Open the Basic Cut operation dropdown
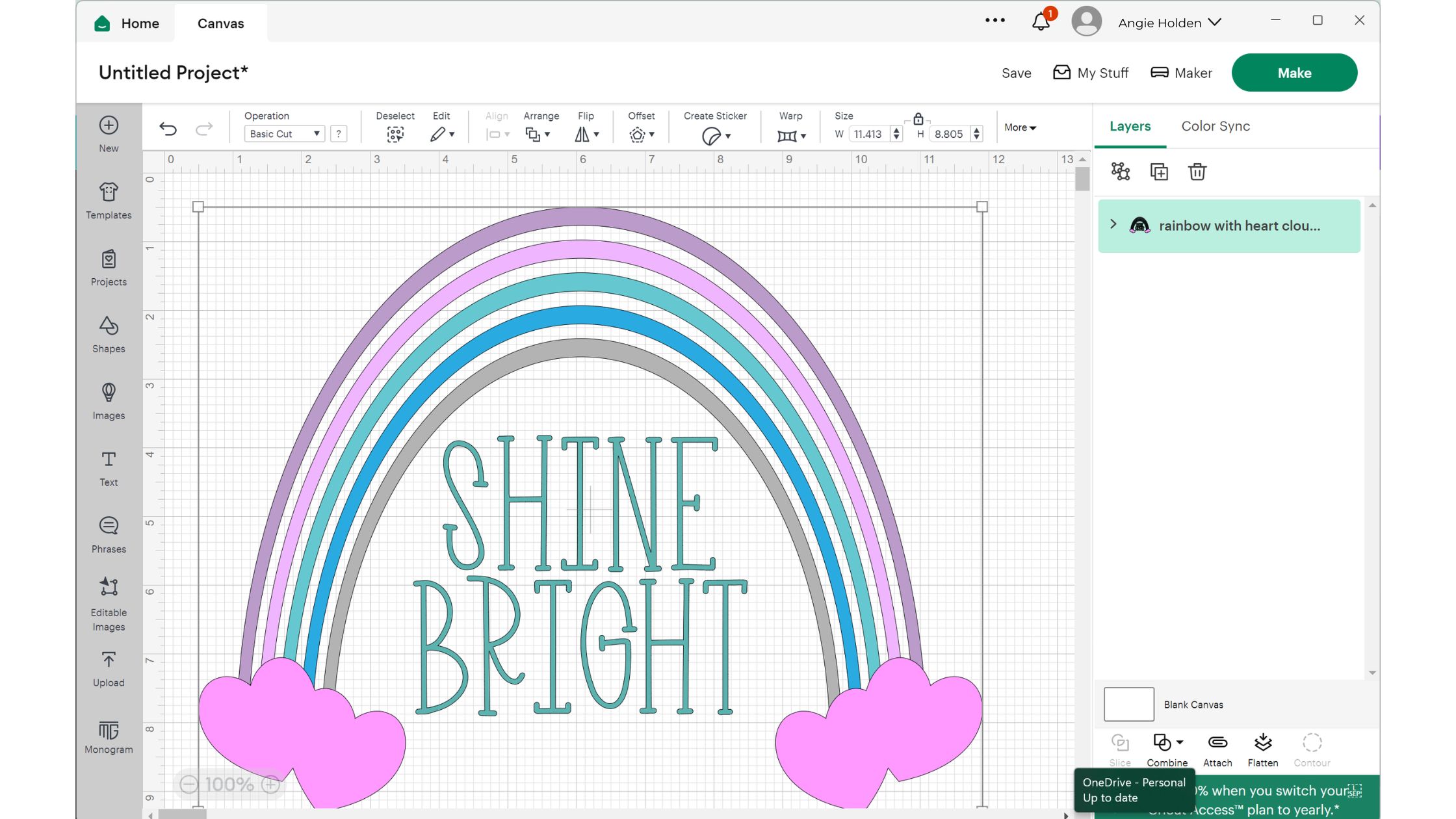 [x=283, y=133]
